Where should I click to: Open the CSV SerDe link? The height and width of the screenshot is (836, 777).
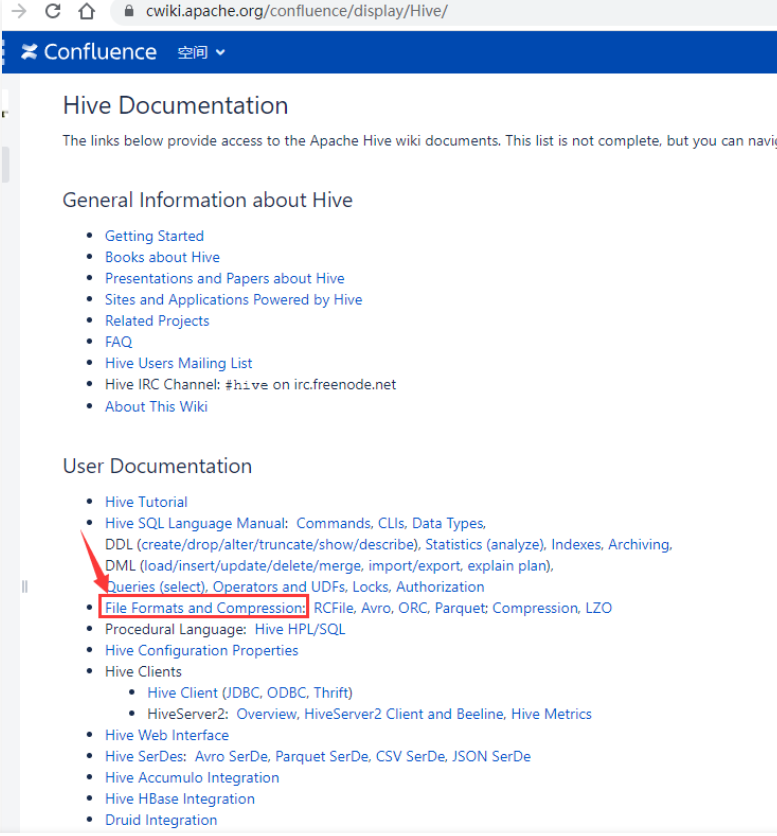(411, 757)
